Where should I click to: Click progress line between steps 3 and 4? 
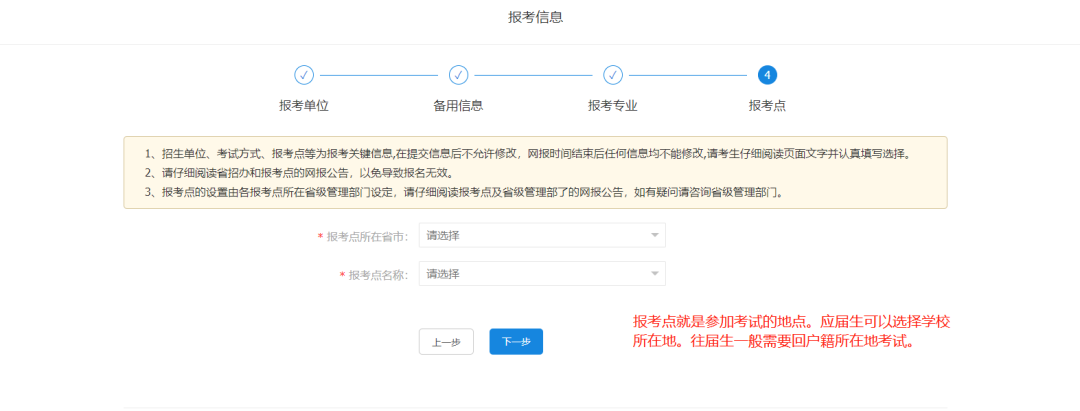[690, 75]
